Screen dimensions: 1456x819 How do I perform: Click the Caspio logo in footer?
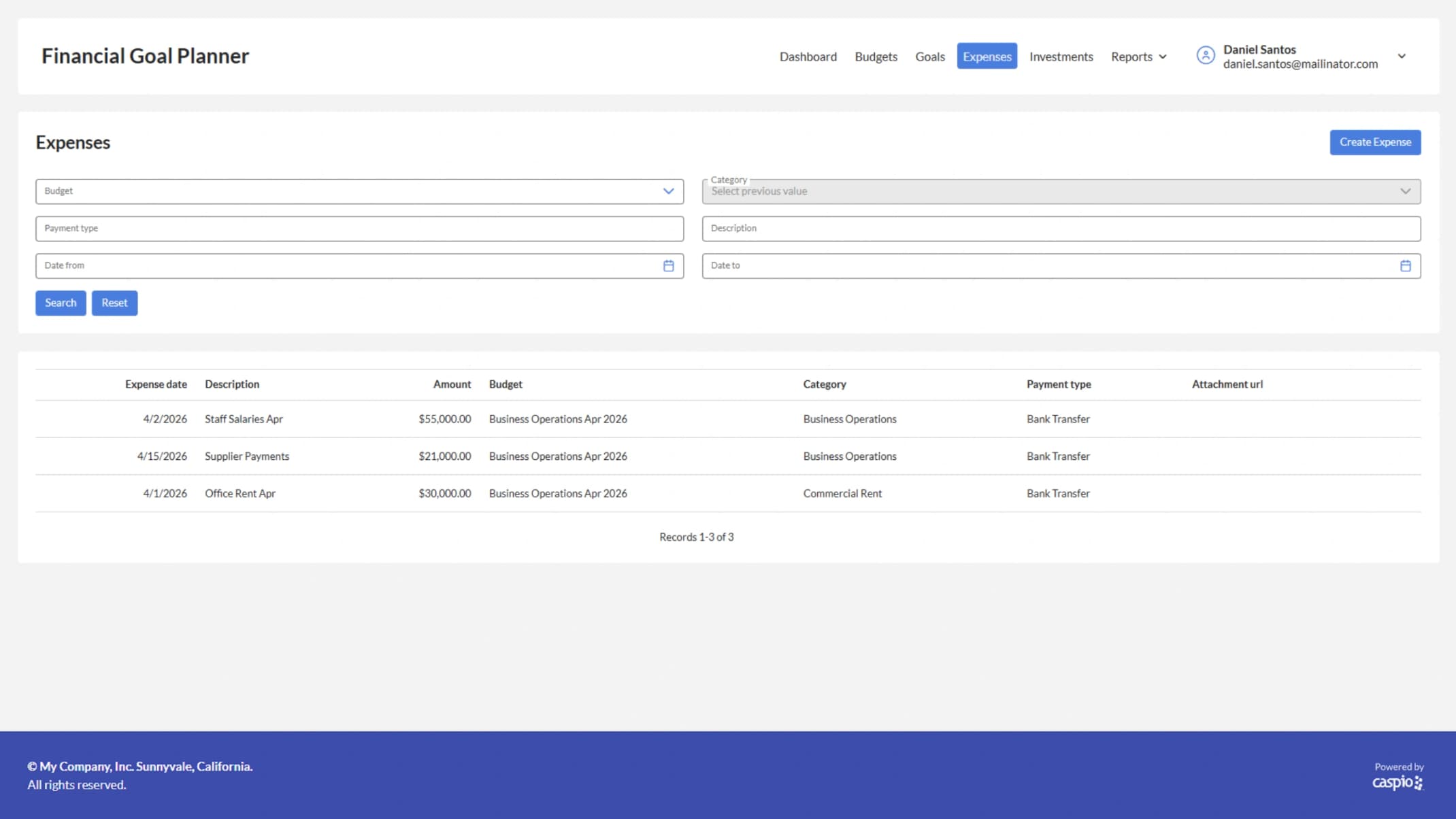point(1397,782)
